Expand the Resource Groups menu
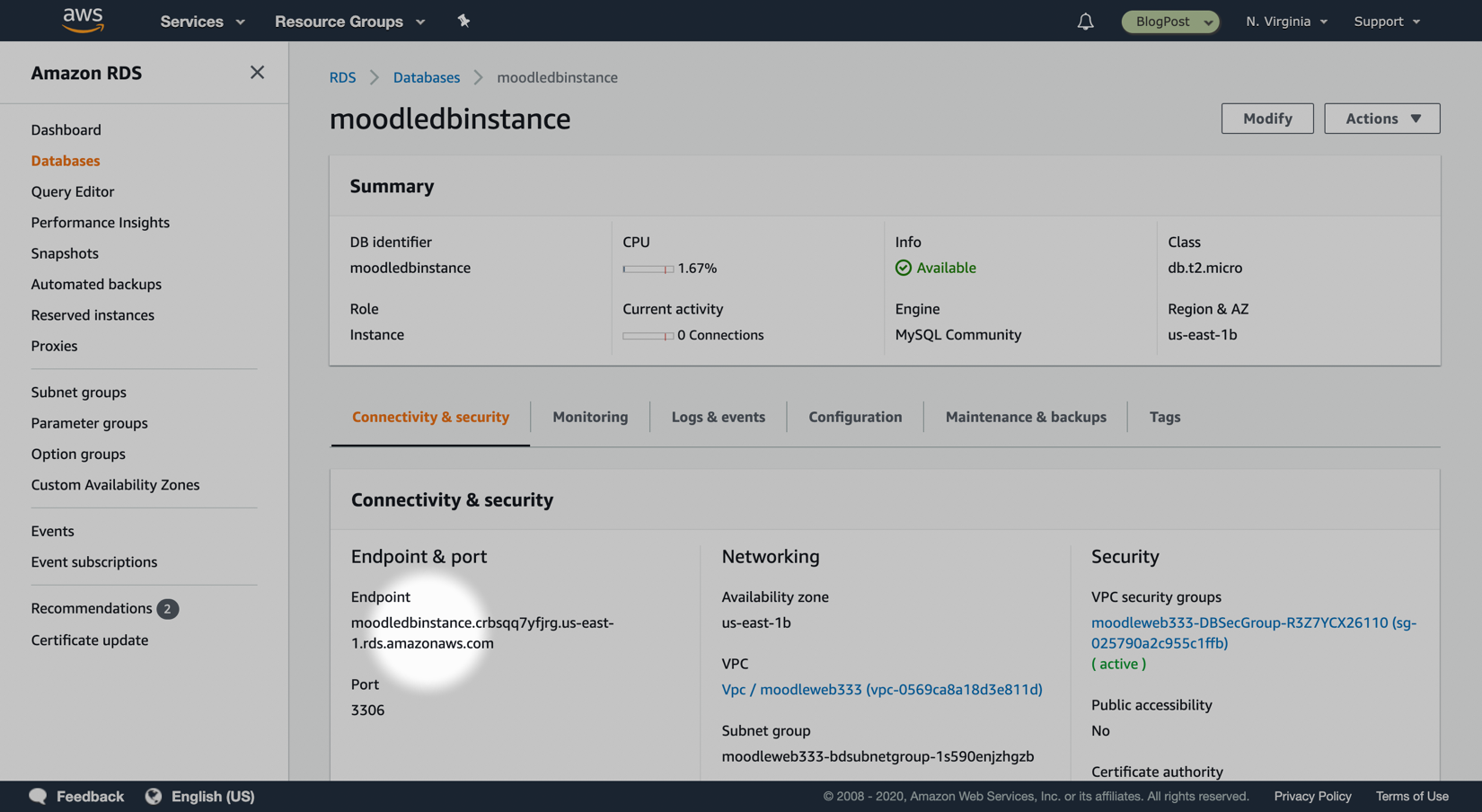The height and width of the screenshot is (812, 1482). [x=349, y=22]
